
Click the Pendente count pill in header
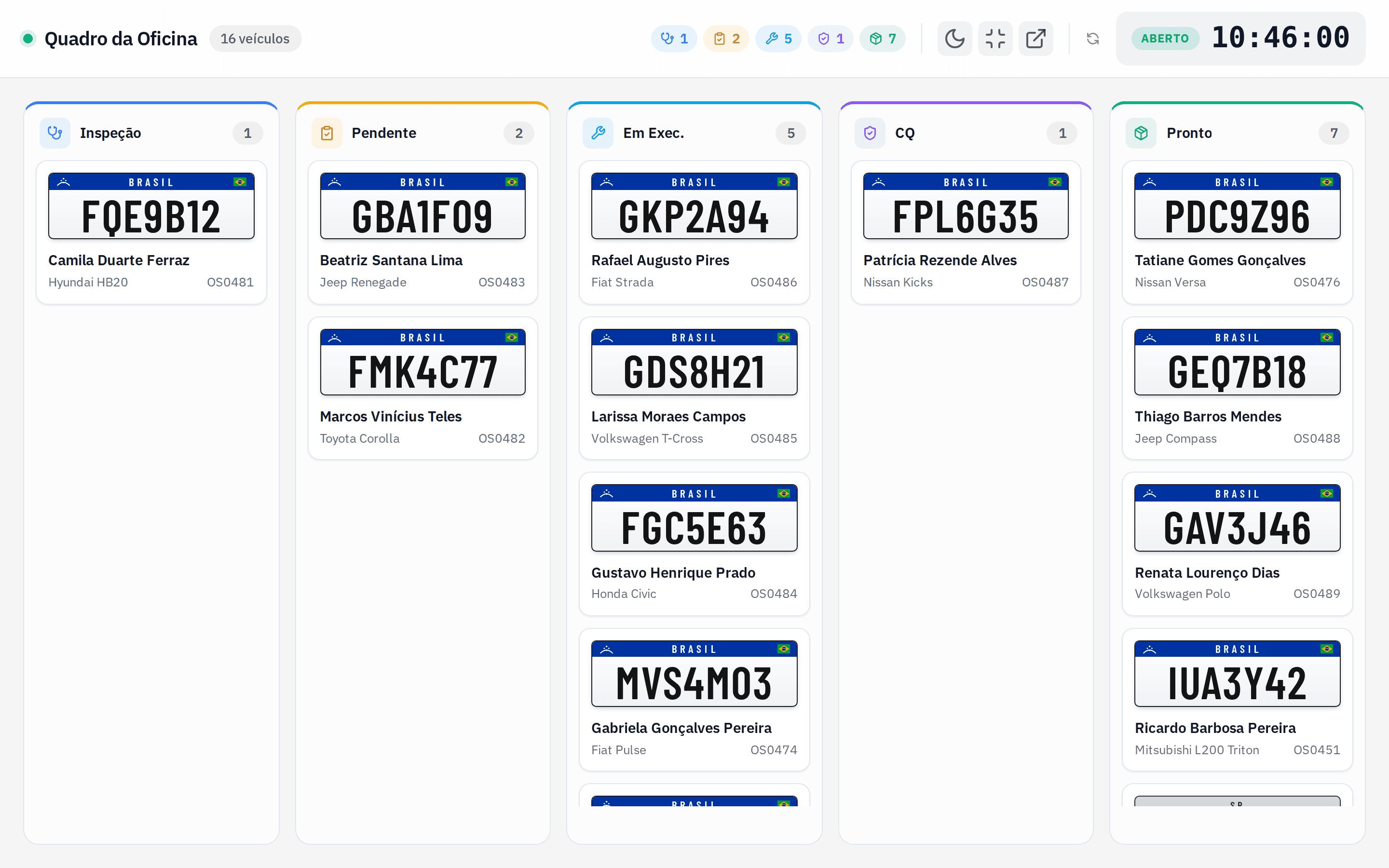click(x=726, y=39)
